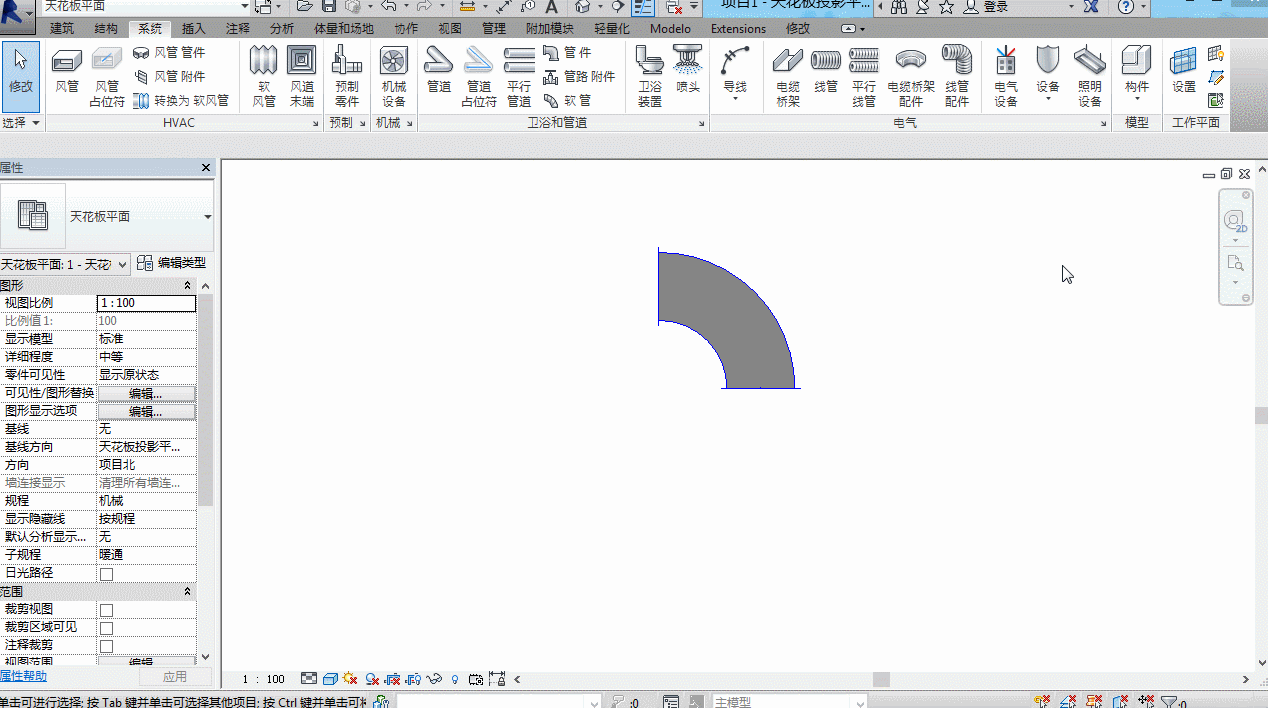Image resolution: width=1268 pixels, height=708 pixels.
Task: Click the 卫浴装置 plumbing fixture tool
Action: pyautogui.click(x=650, y=77)
